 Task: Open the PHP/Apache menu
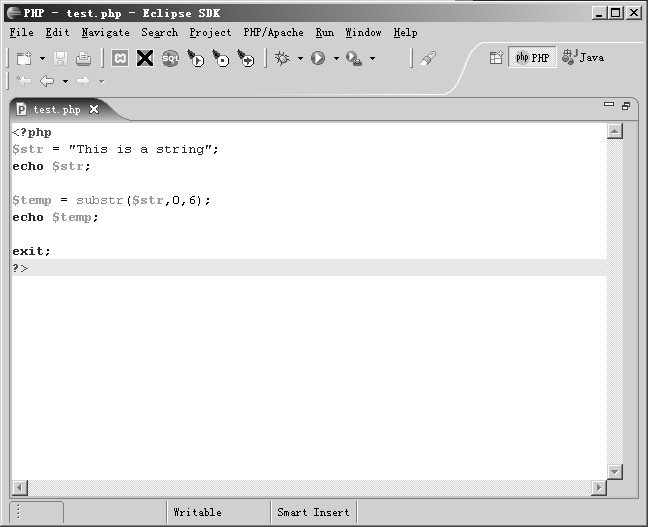273,32
